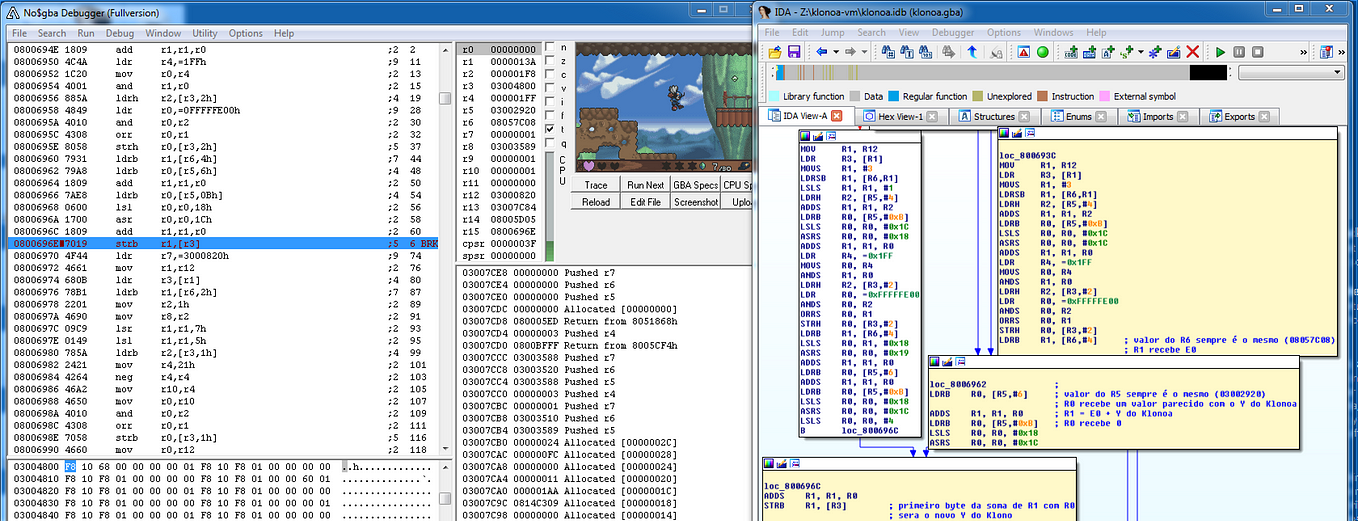The height and width of the screenshot is (521, 1358).
Task: Switch to the Imports tab
Action: click(x=1157, y=116)
